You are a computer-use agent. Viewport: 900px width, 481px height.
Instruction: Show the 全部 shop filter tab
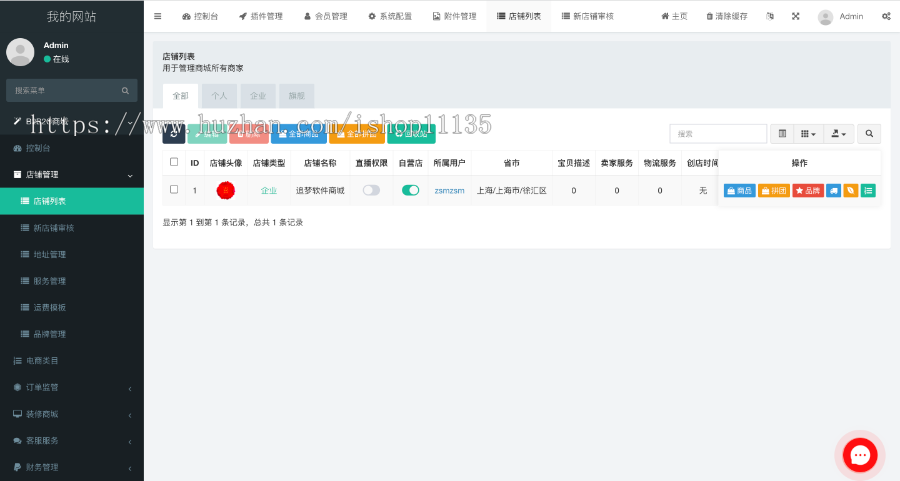coord(180,96)
